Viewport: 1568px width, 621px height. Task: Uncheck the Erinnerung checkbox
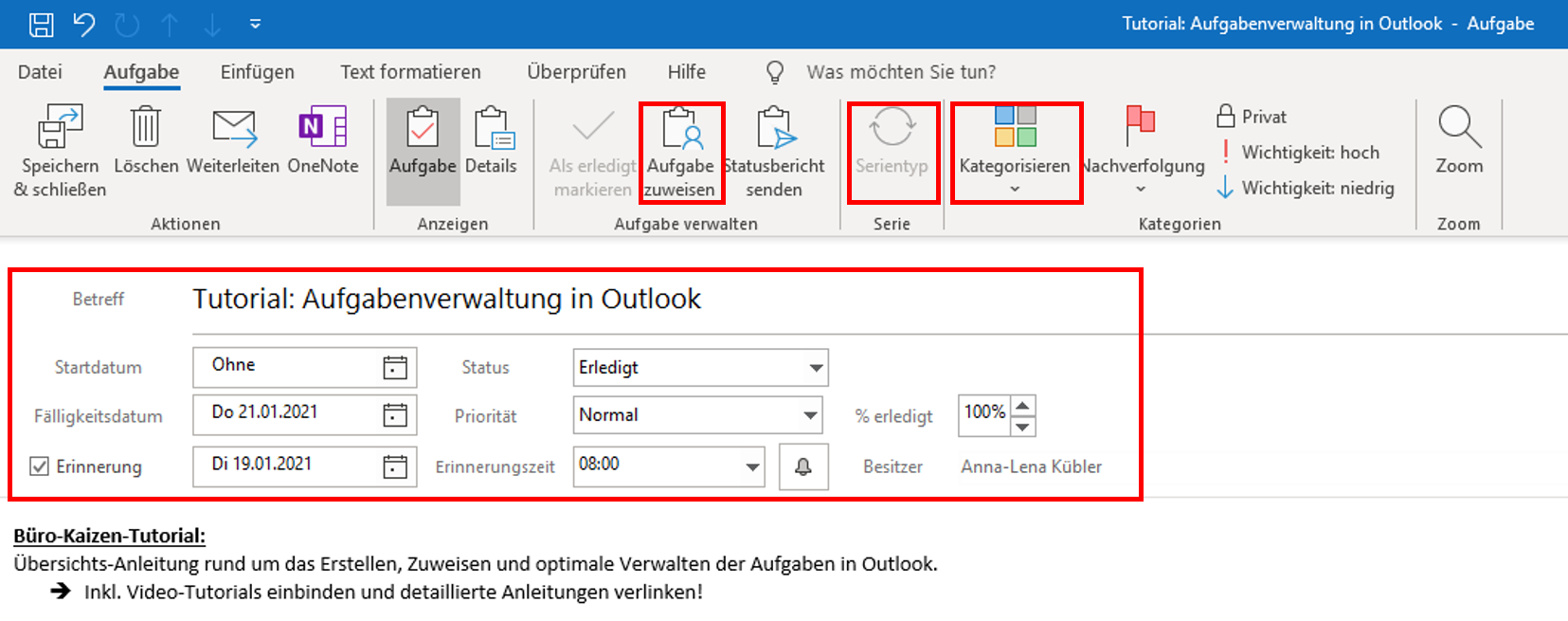[39, 466]
